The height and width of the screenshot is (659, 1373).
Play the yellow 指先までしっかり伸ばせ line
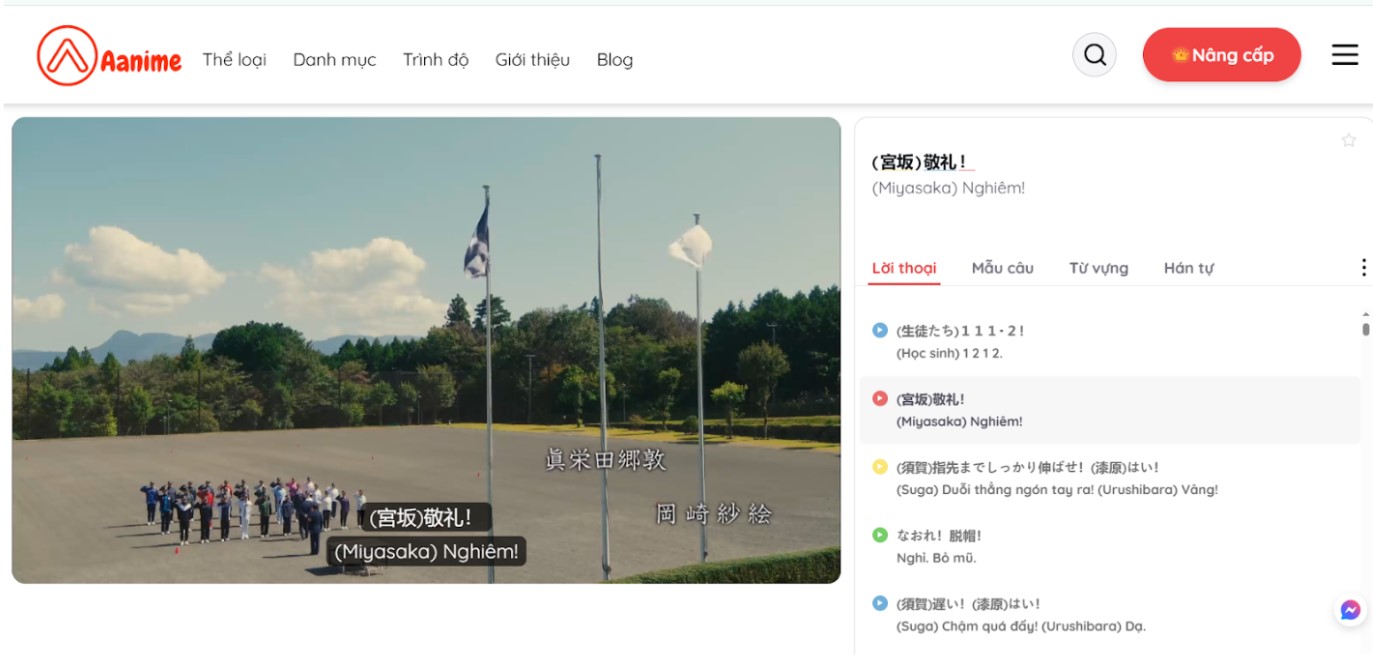[x=880, y=466]
